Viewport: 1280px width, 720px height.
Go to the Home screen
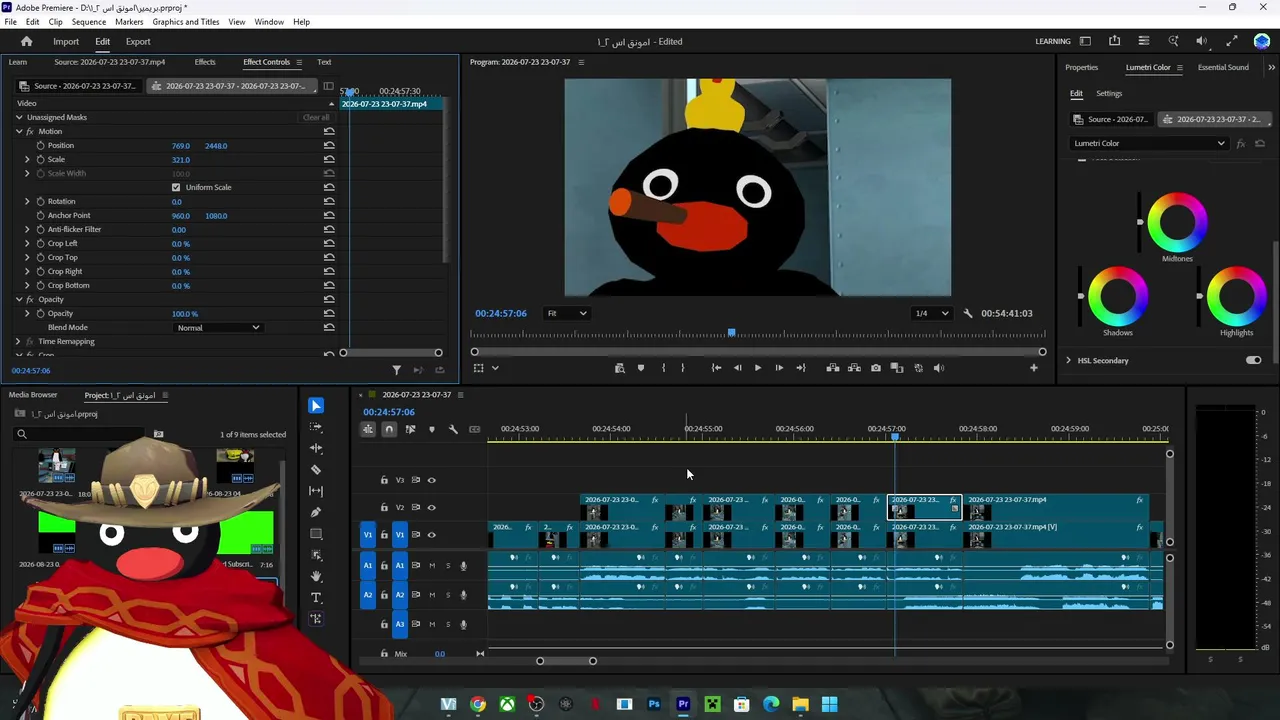pyautogui.click(x=27, y=42)
